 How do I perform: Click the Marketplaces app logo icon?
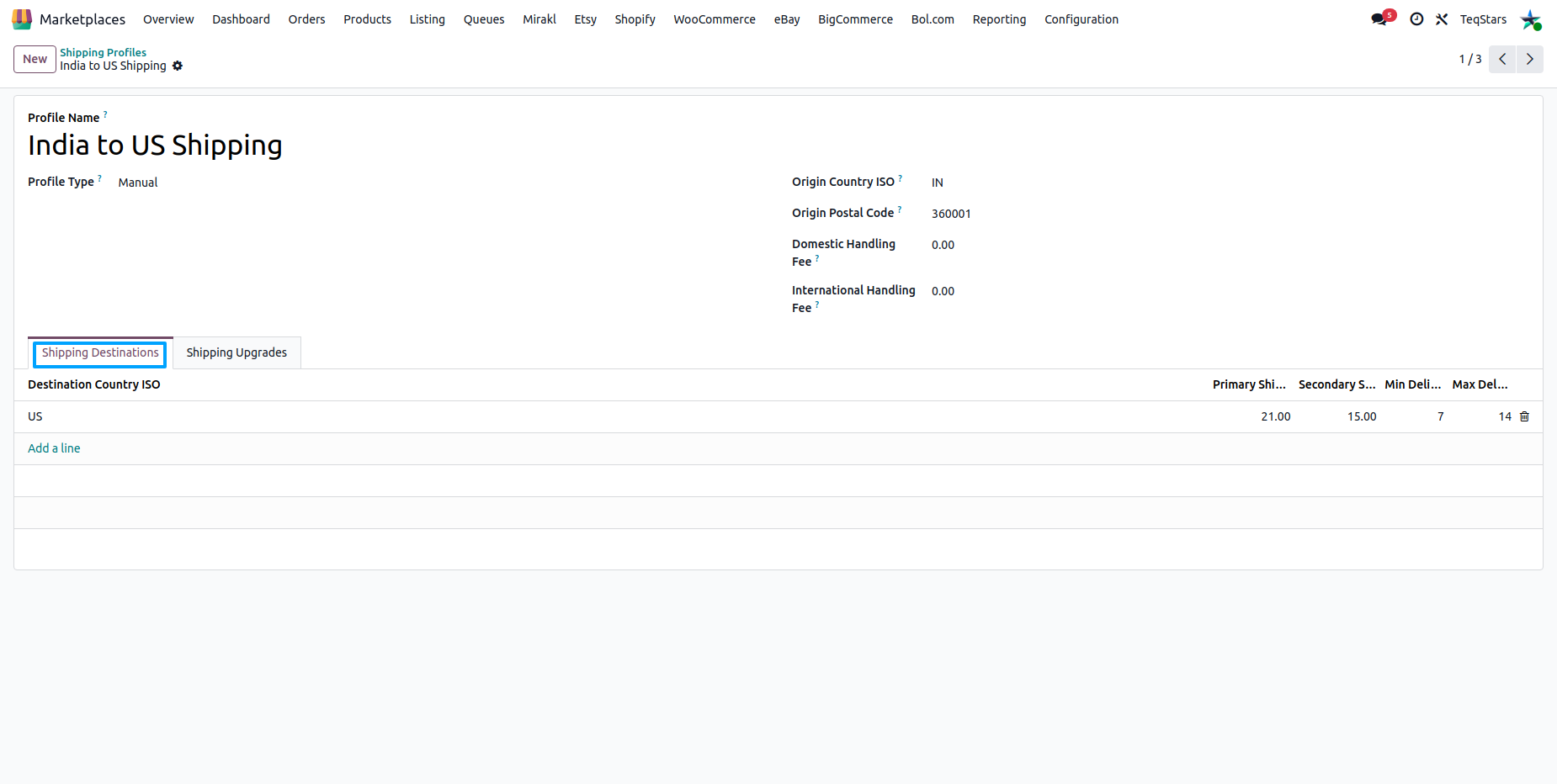pos(22,19)
